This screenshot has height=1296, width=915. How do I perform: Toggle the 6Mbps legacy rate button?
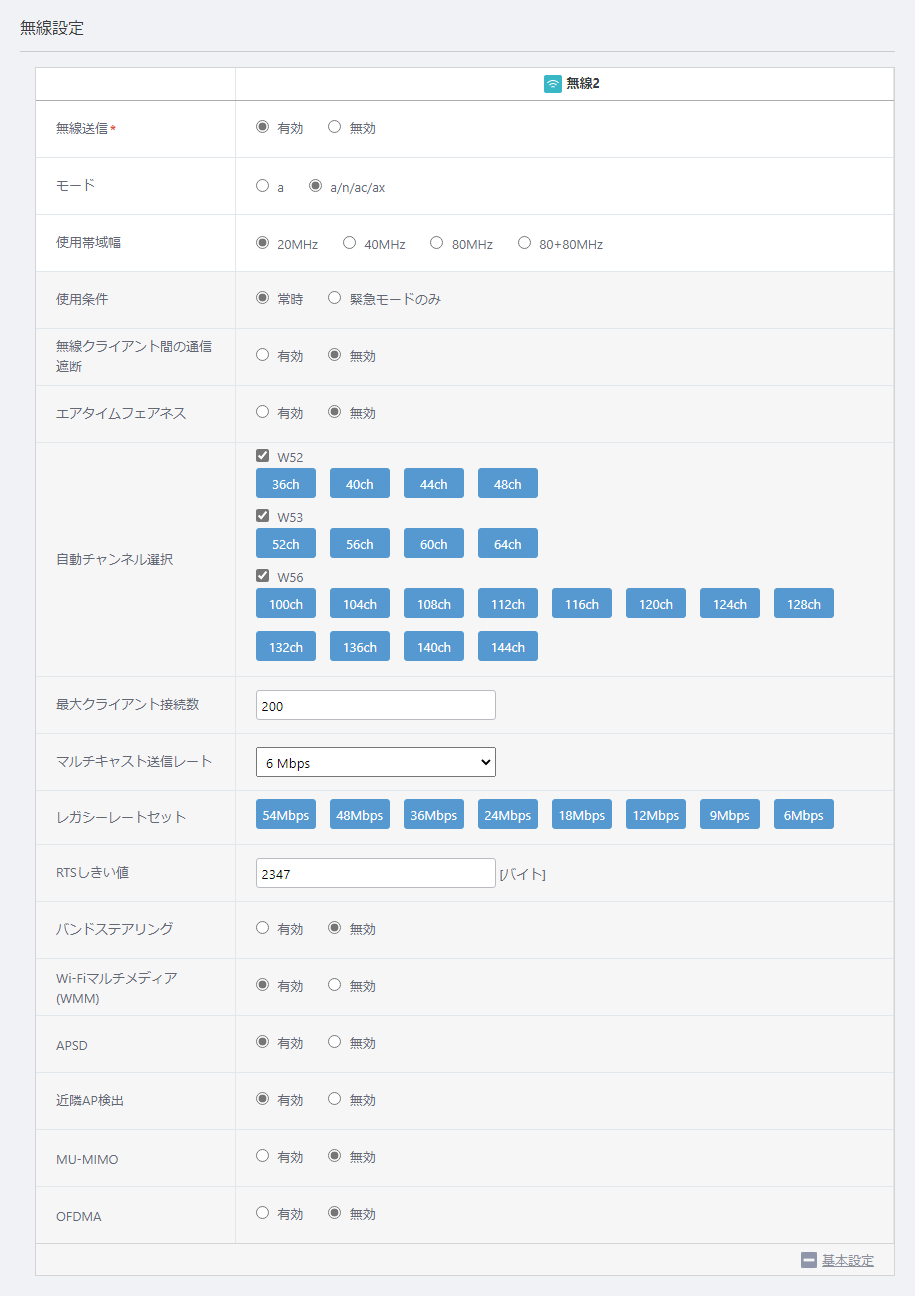(804, 814)
